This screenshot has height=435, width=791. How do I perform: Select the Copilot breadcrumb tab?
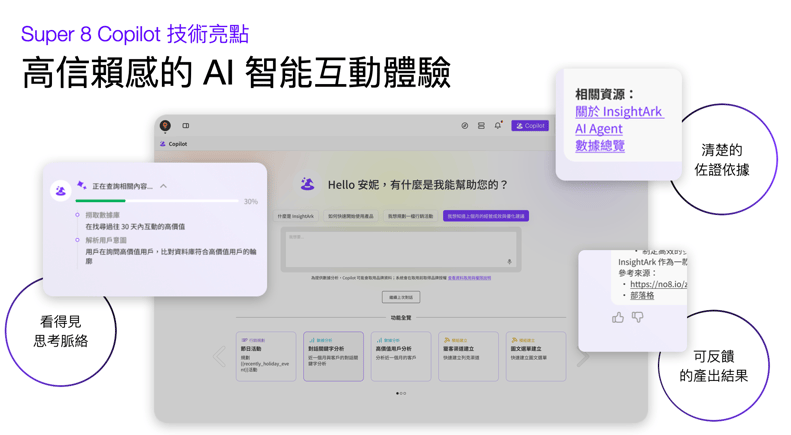pyautogui.click(x=174, y=144)
